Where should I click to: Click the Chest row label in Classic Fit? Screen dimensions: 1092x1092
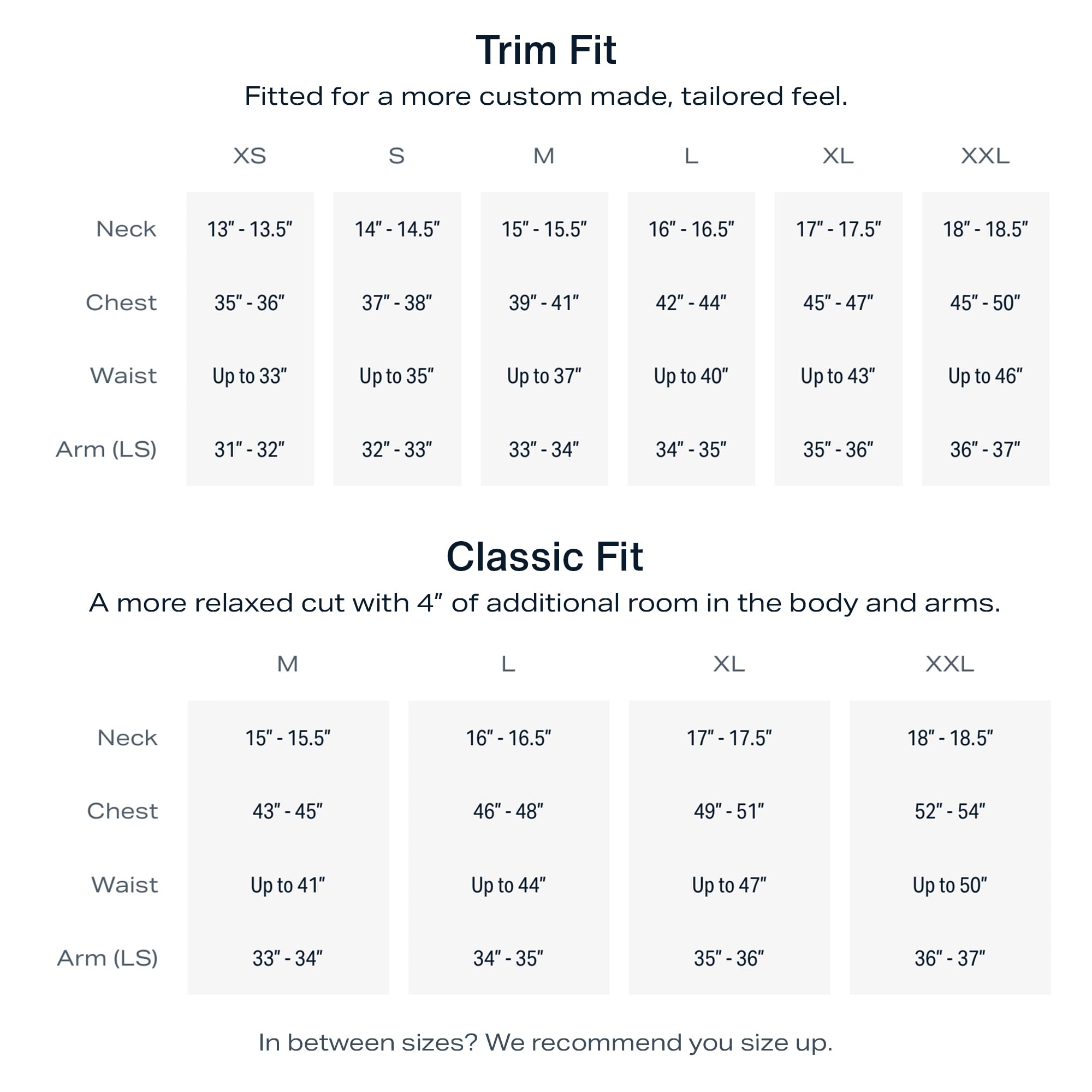coord(123,812)
